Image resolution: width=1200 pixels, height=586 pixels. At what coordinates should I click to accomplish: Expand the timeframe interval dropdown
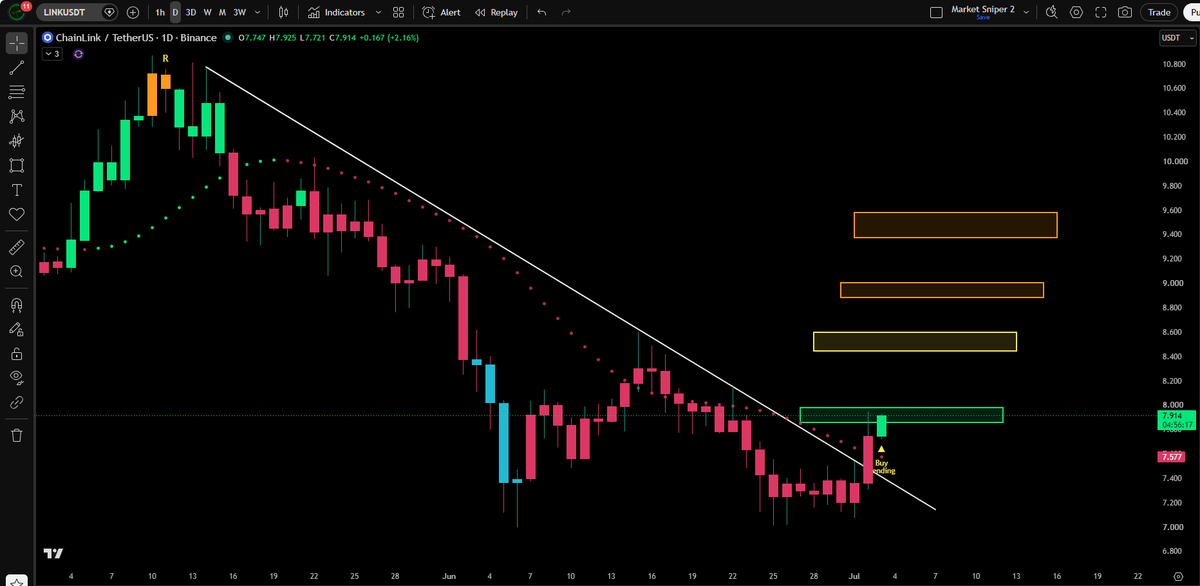click(x=258, y=12)
